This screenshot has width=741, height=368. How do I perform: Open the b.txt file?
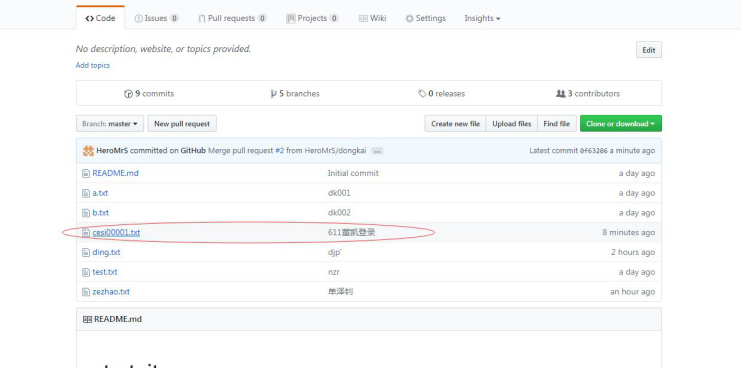pos(101,213)
